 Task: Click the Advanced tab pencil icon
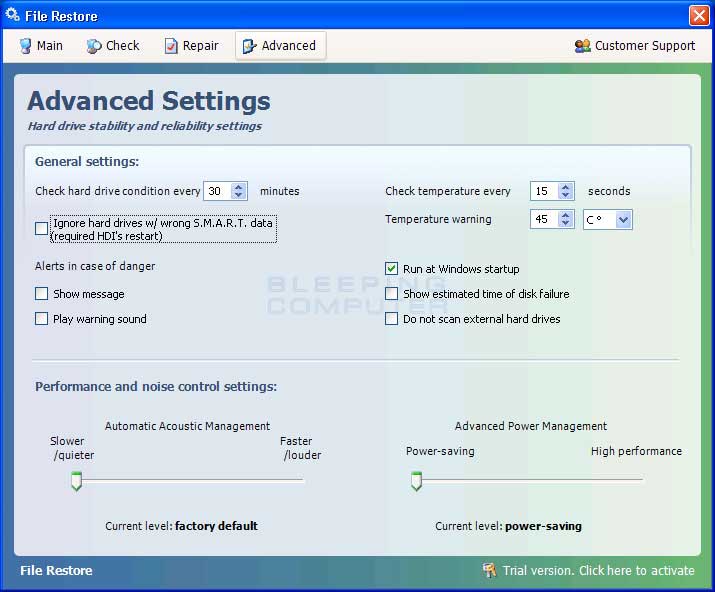(x=249, y=46)
